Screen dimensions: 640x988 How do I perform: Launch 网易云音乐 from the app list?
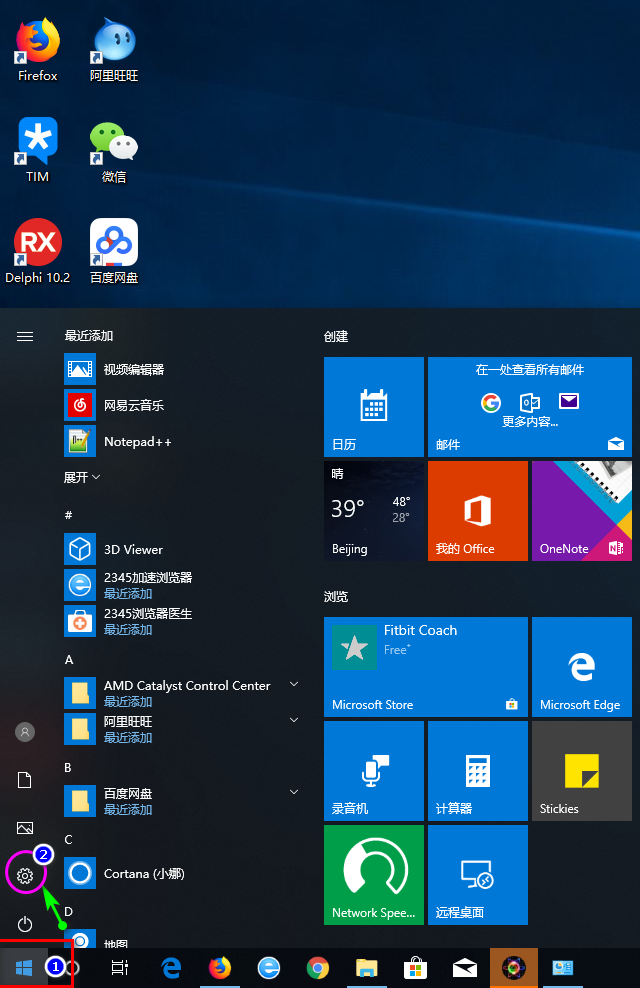click(x=183, y=405)
